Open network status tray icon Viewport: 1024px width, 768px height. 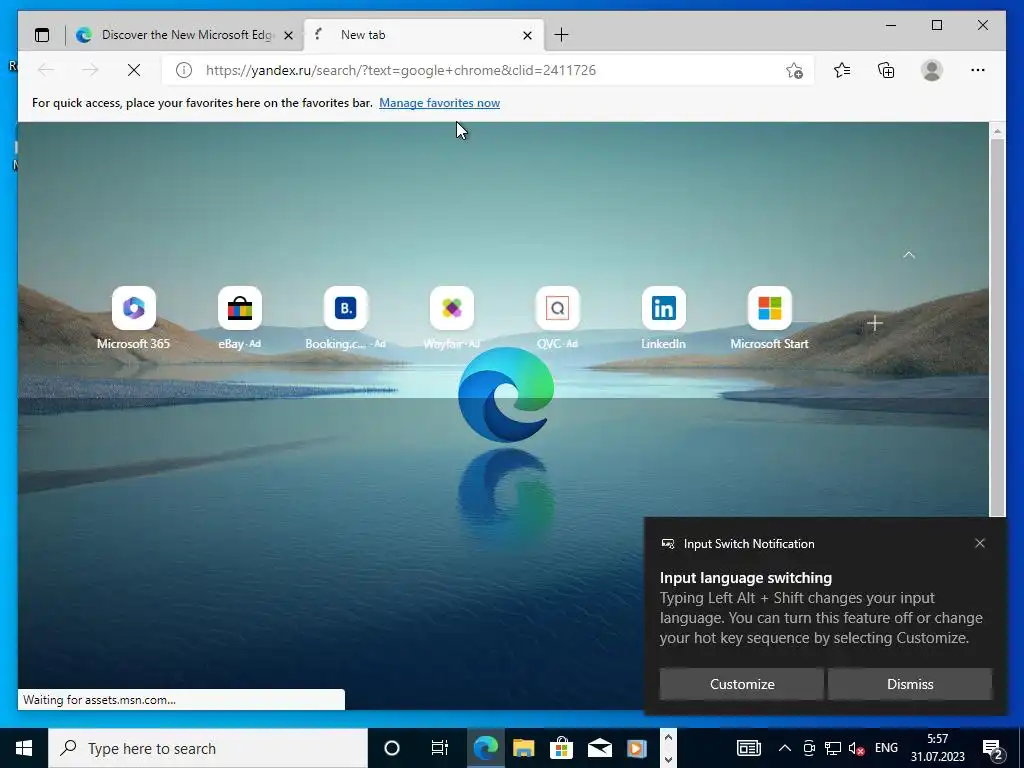(833, 748)
